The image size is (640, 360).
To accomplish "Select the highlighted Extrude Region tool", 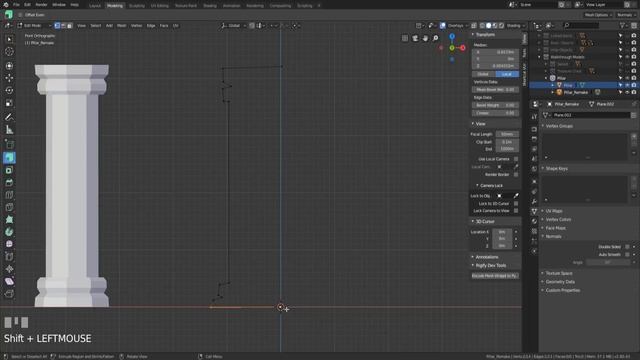I will [9, 158].
